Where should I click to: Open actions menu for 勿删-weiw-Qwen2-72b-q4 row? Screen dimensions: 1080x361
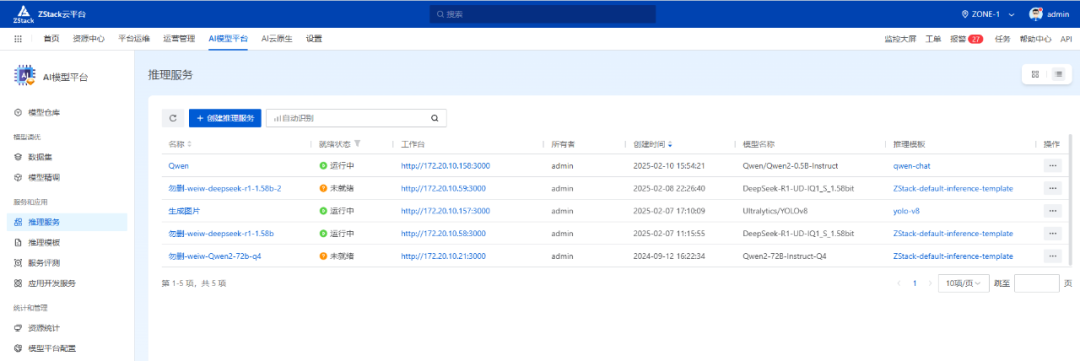coord(1052,256)
